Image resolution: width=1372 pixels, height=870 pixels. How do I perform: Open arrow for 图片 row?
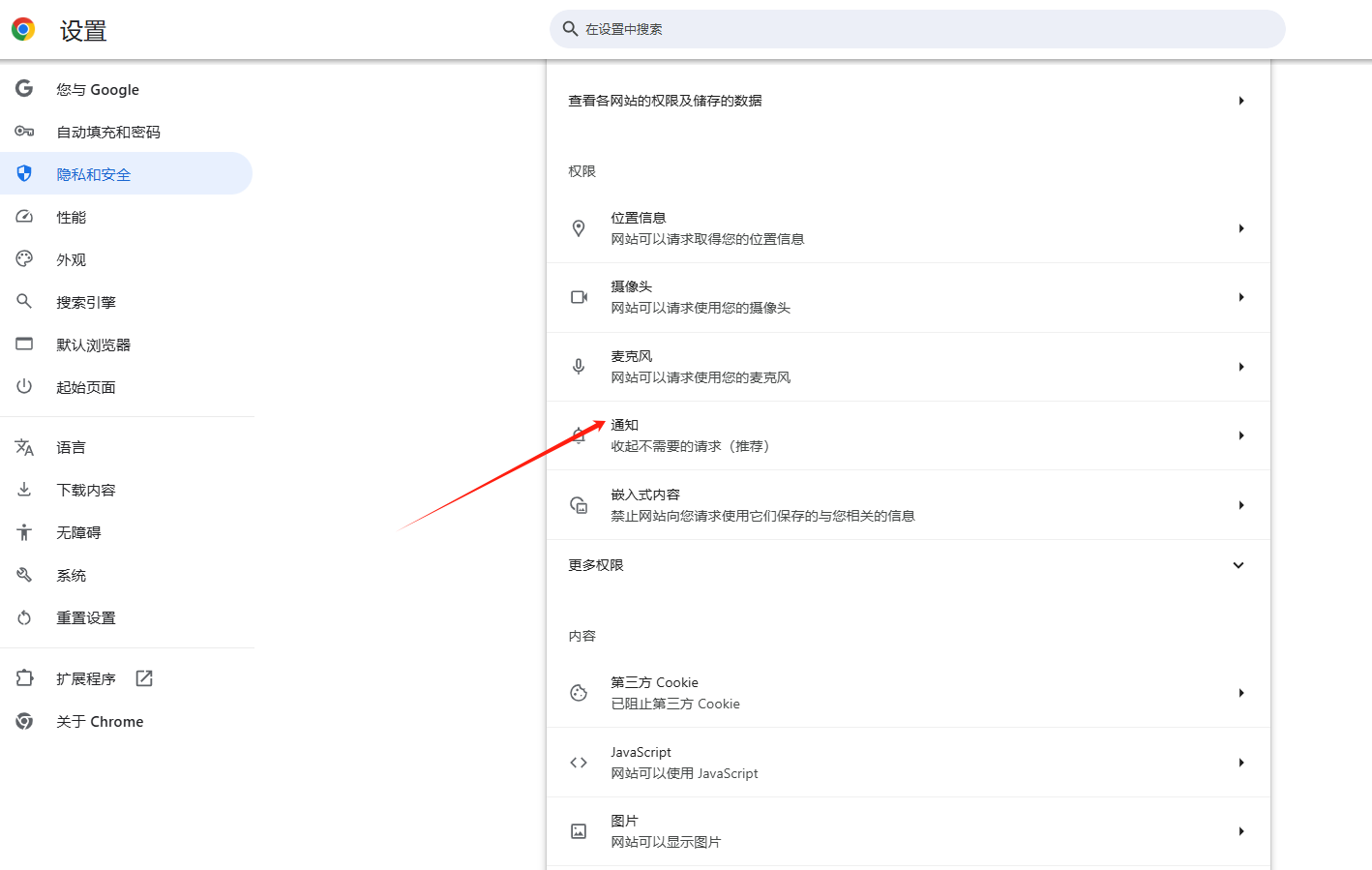(1241, 831)
